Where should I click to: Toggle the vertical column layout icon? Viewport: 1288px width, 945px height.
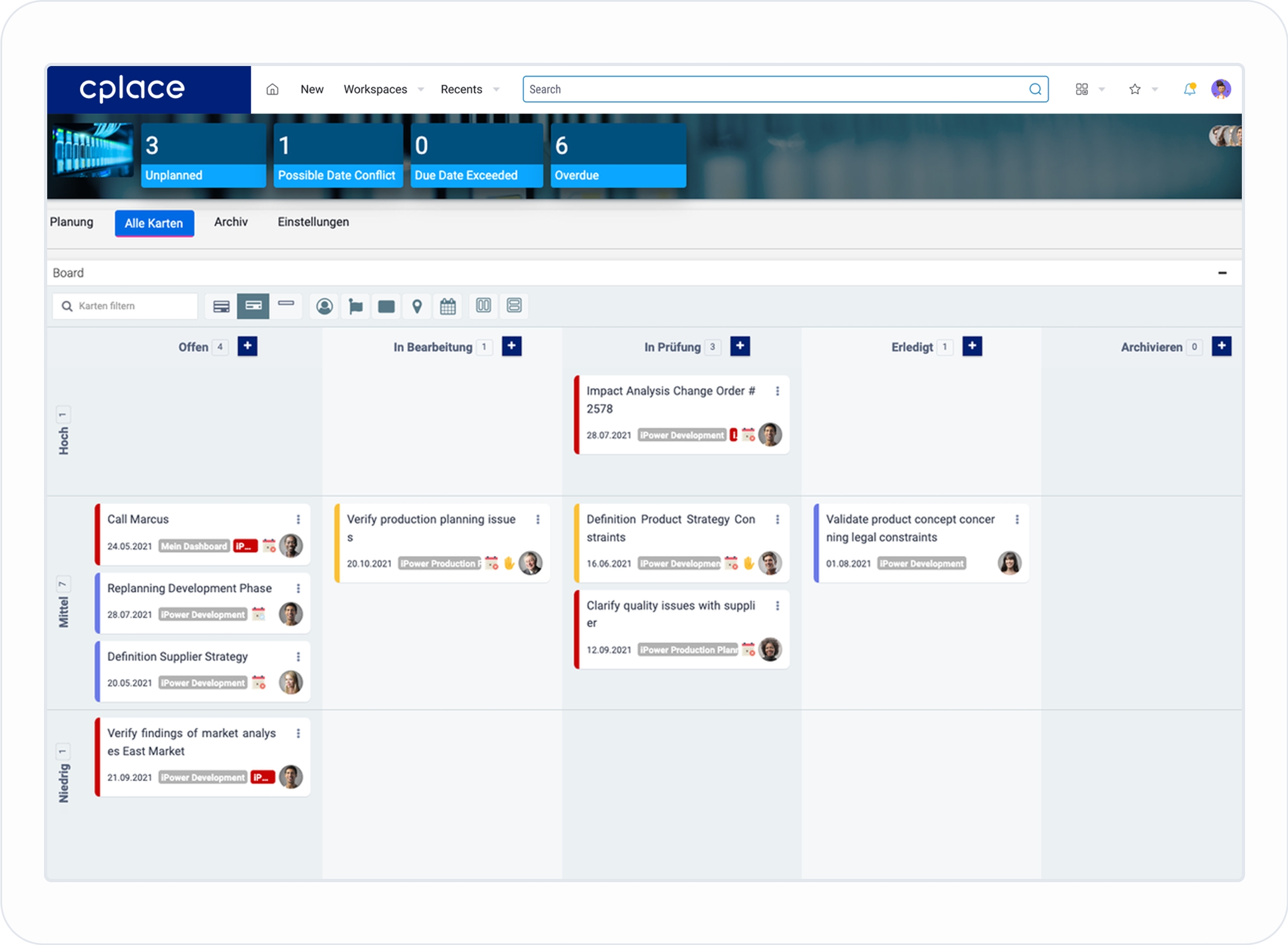click(483, 306)
